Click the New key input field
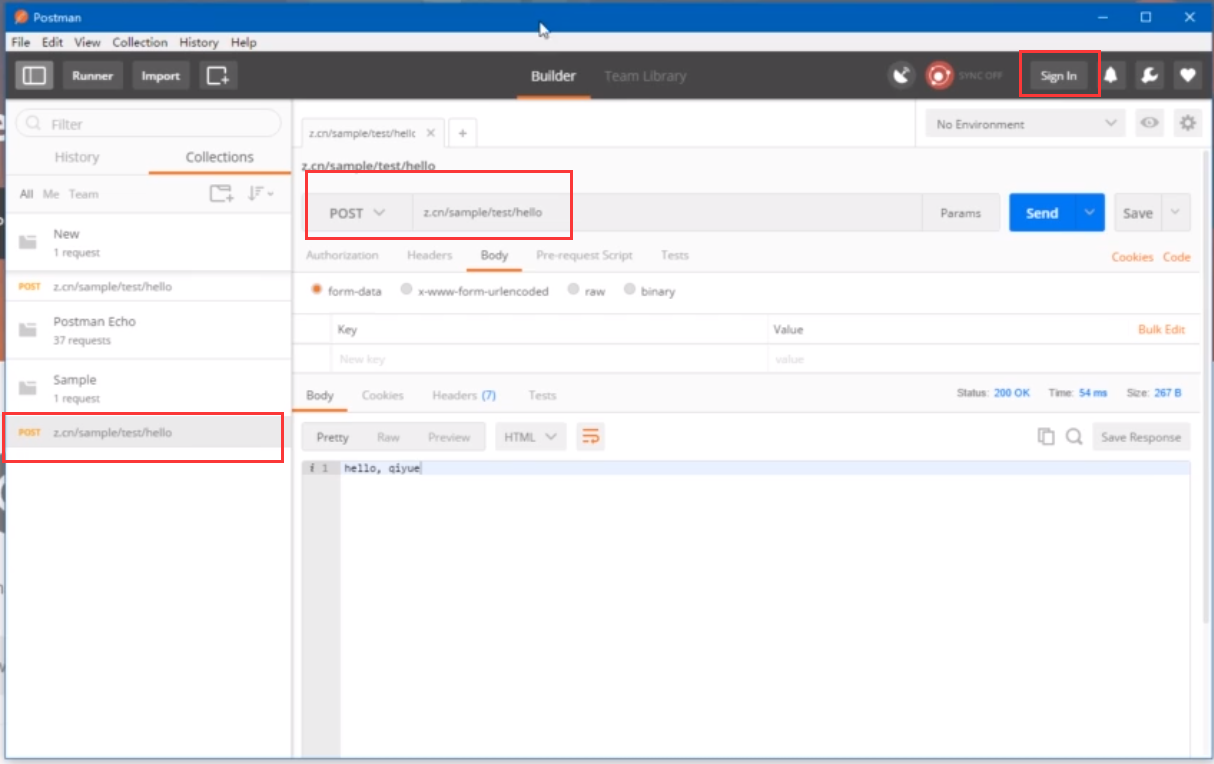 pyautogui.click(x=549, y=358)
